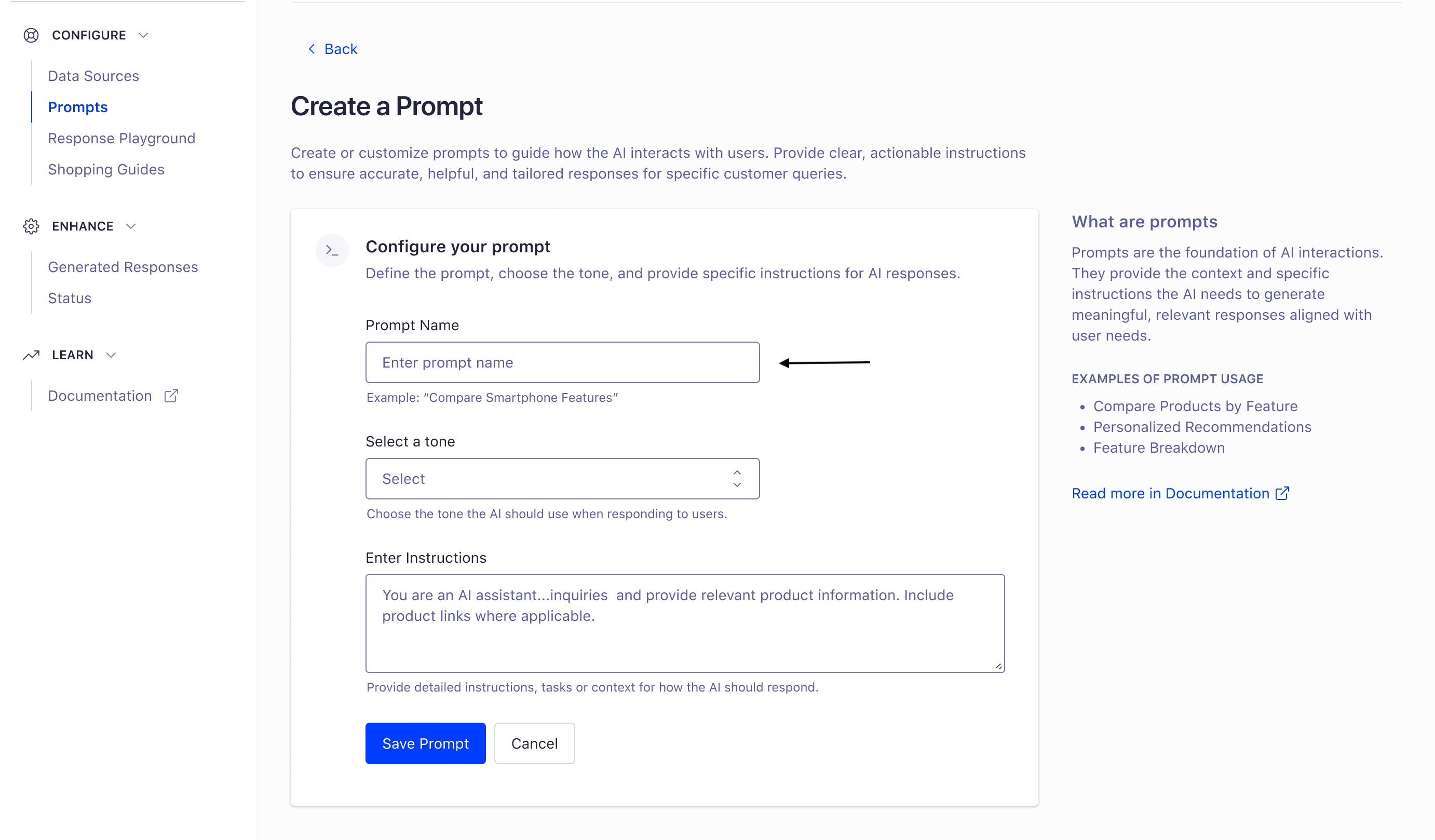The image size is (1435, 840).
Task: Click the LEARN trend icon
Action: tap(31, 354)
